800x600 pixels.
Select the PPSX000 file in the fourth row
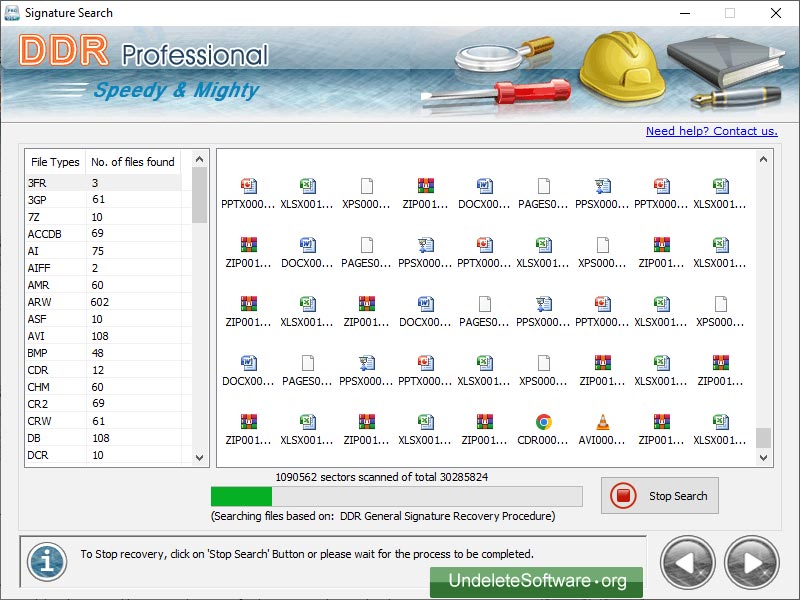coord(366,371)
